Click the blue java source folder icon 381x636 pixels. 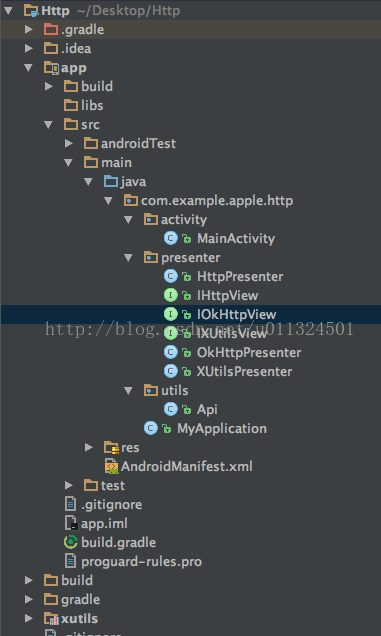[x=111, y=181]
